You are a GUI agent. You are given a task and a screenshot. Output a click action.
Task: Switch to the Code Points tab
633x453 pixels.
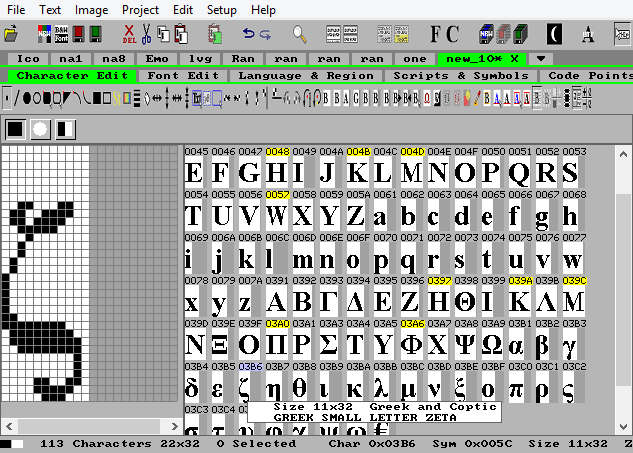click(x=586, y=76)
